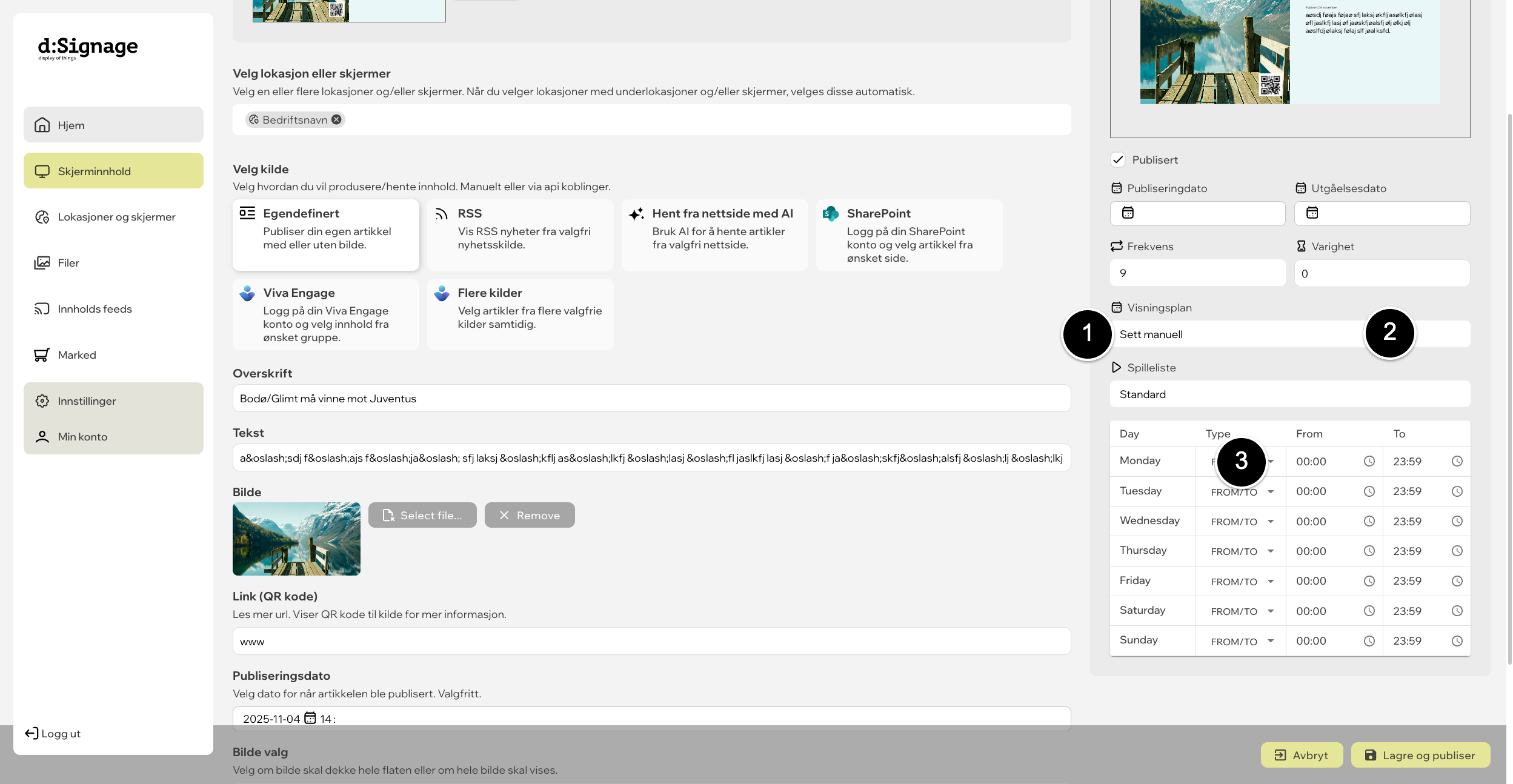The height and width of the screenshot is (784, 1513).
Task: Click the Logg ut link
Action: 53,734
